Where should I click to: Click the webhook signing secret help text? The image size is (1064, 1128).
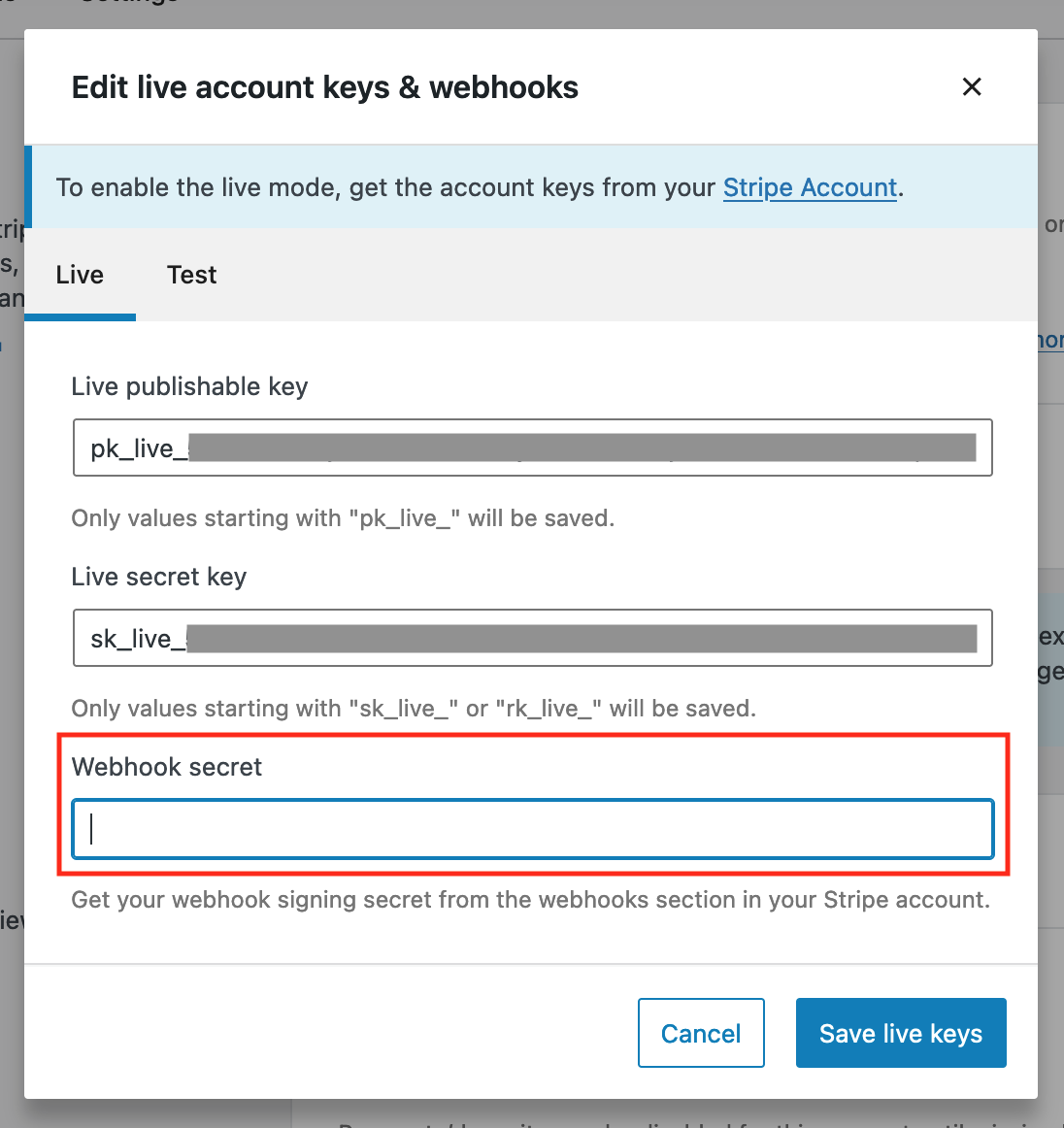point(530,900)
